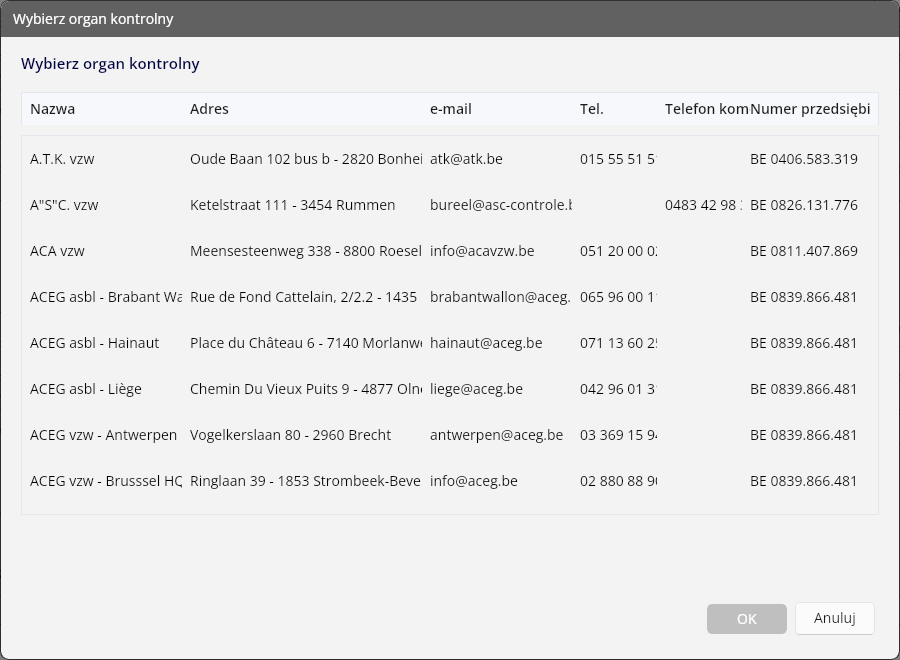Click the mobile number 0483 42 98
Viewport: 900px width, 660px height.
point(703,205)
